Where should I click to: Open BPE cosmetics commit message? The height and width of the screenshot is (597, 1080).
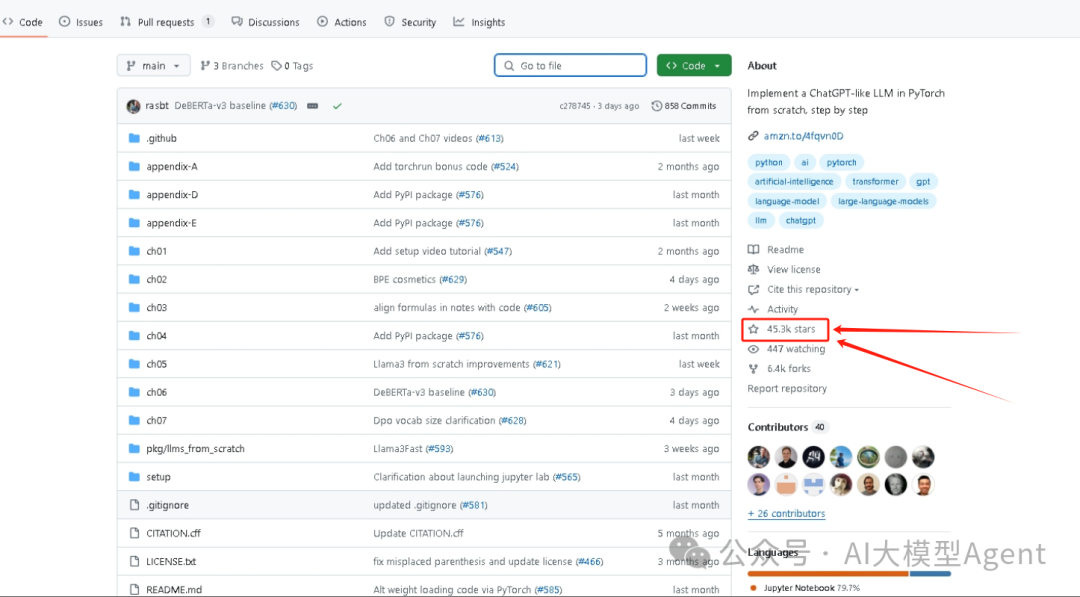404,279
